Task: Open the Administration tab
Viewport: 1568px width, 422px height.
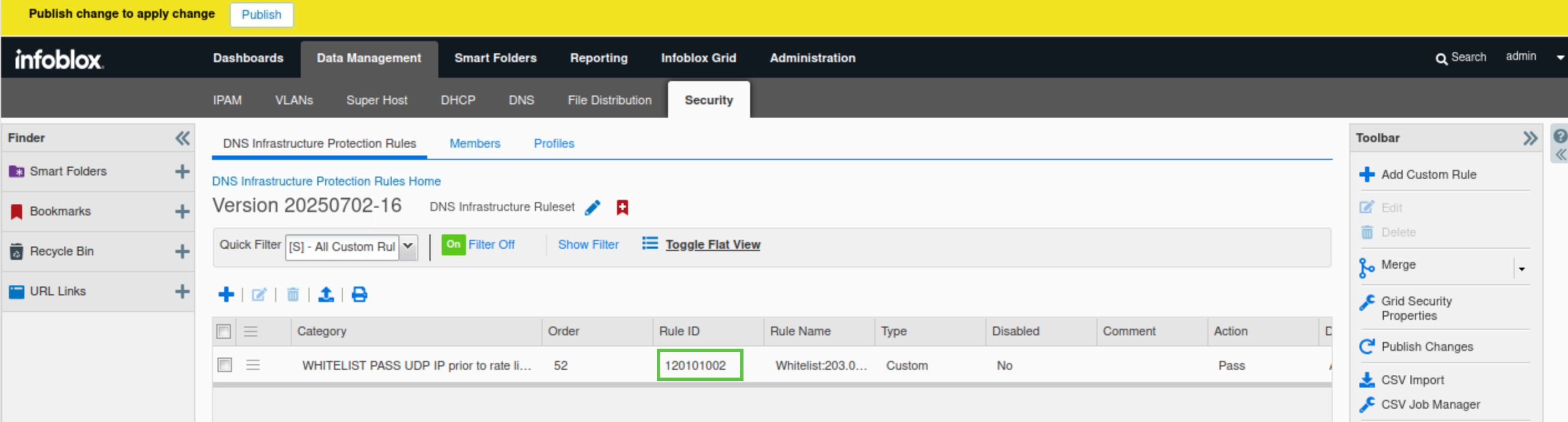Action: pyautogui.click(x=813, y=58)
